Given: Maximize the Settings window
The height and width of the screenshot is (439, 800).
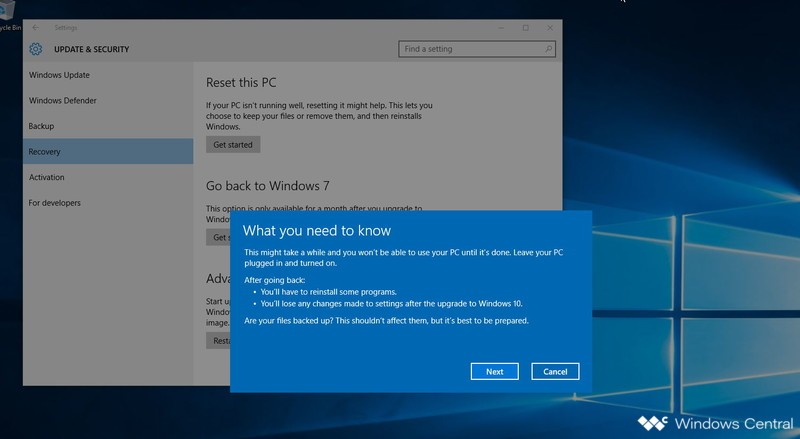Looking at the screenshot, I should tap(526, 28).
